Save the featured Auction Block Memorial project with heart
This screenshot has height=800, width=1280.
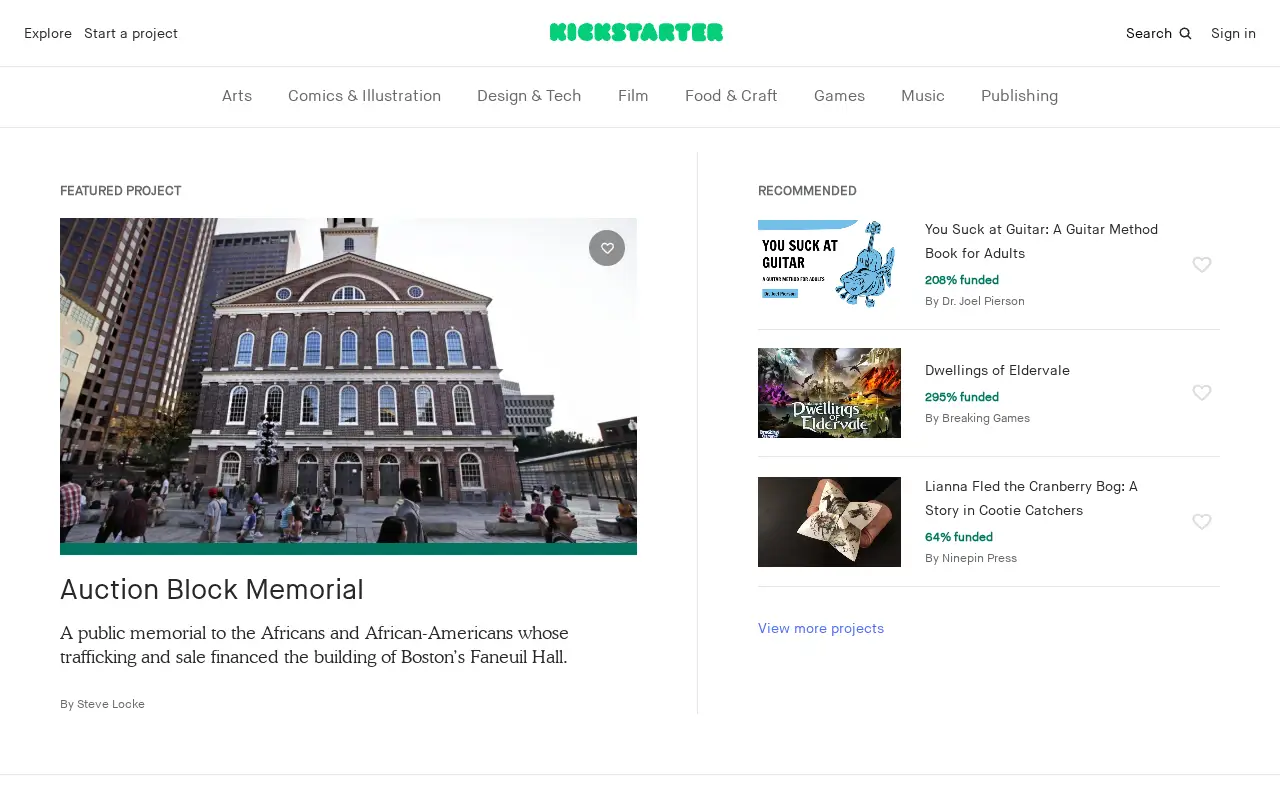(607, 248)
